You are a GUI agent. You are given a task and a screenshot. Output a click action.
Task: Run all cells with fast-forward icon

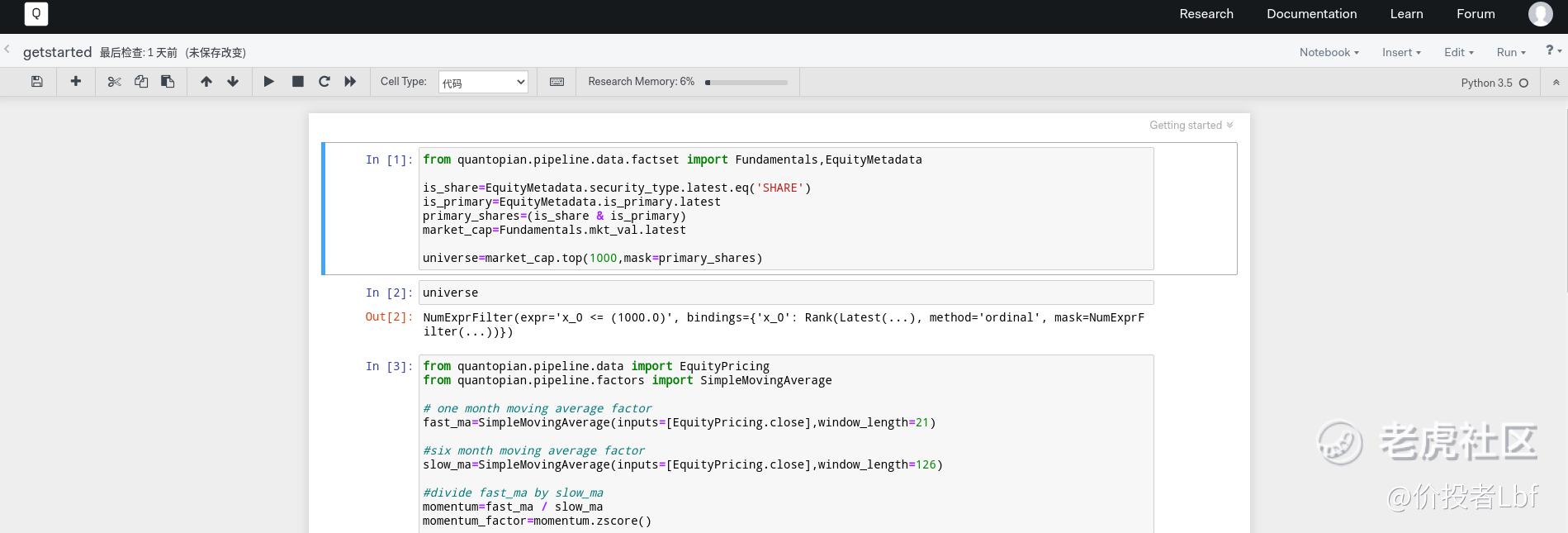(350, 81)
